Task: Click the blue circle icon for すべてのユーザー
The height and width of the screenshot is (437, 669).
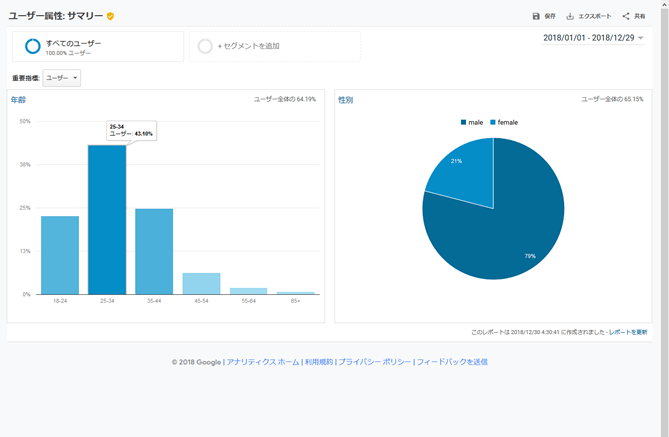Action: click(33, 46)
